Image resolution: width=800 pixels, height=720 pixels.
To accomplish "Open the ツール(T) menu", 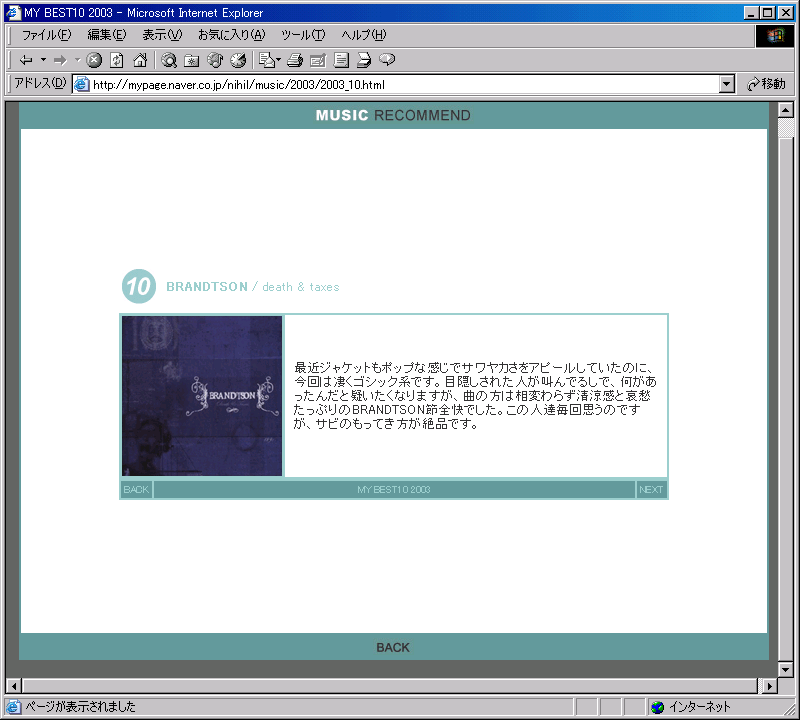I will 303,35.
